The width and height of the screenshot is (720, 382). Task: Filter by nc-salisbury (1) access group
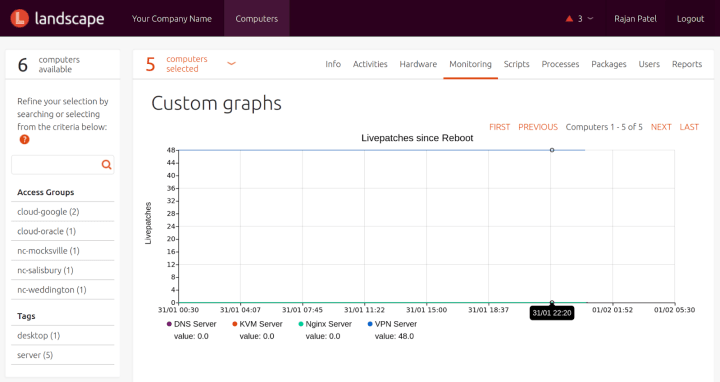click(45, 270)
